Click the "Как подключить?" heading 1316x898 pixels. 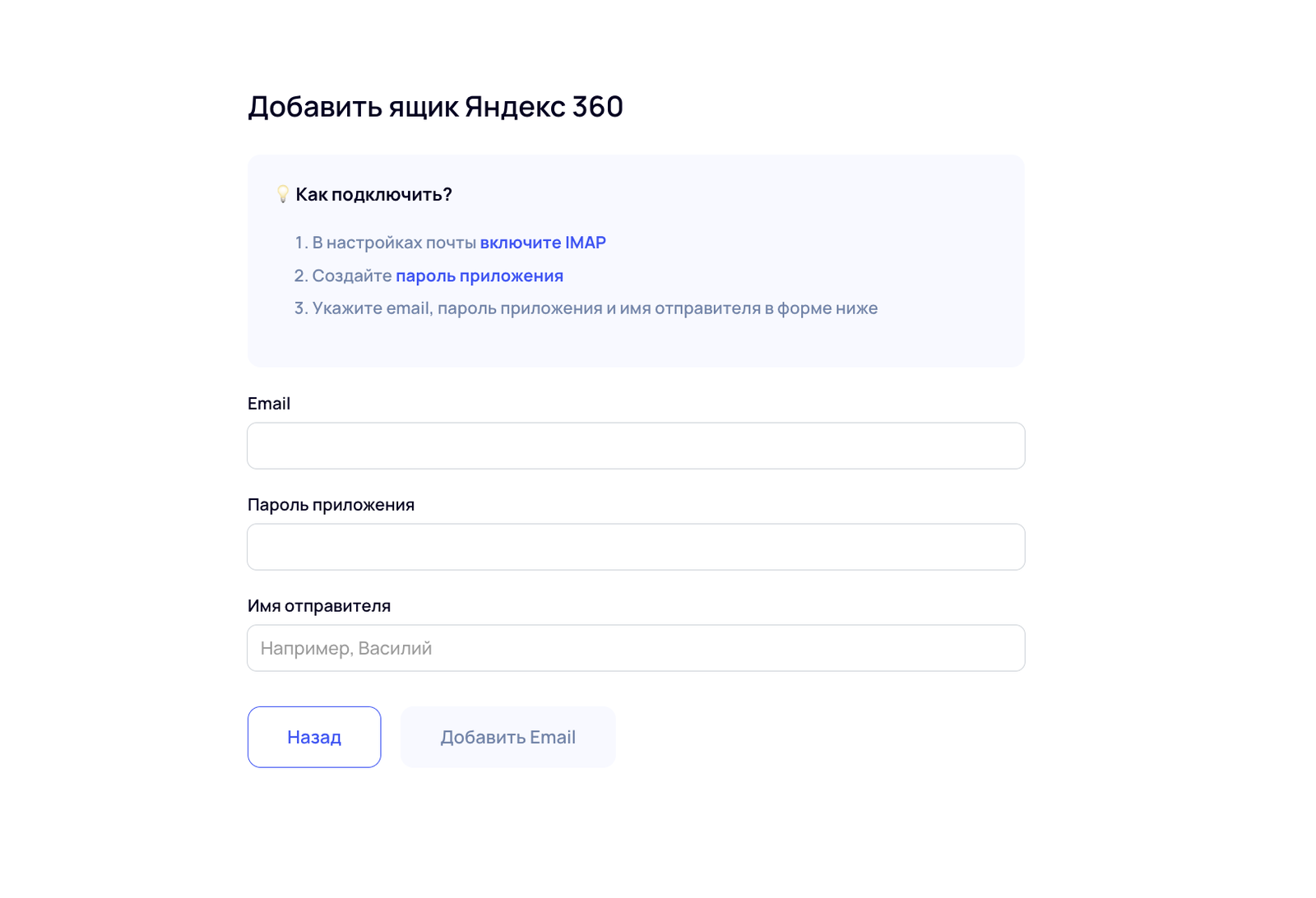tap(373, 194)
